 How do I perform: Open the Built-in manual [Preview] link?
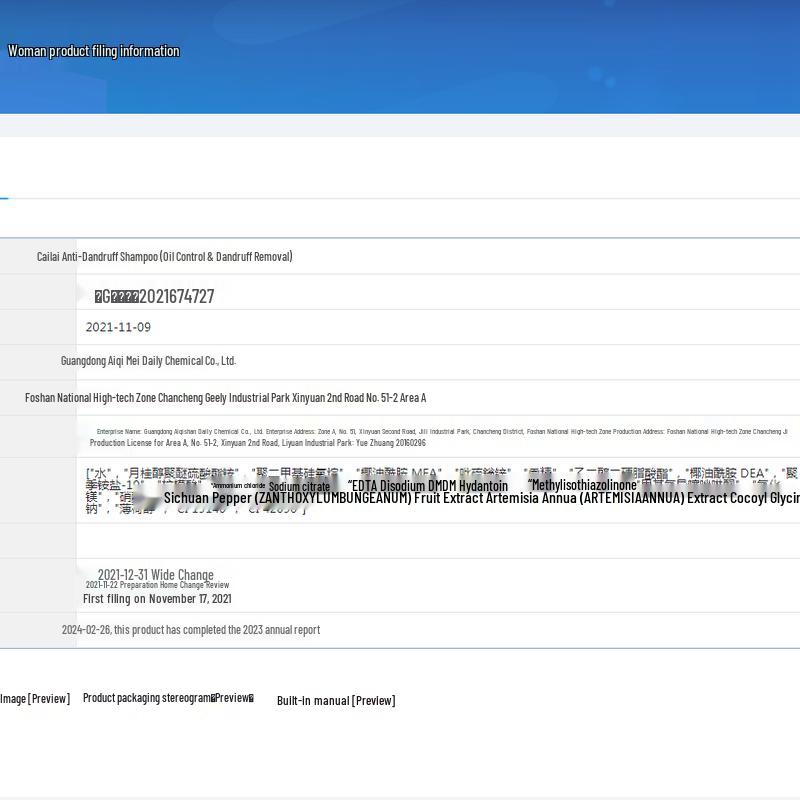[x=336, y=701]
